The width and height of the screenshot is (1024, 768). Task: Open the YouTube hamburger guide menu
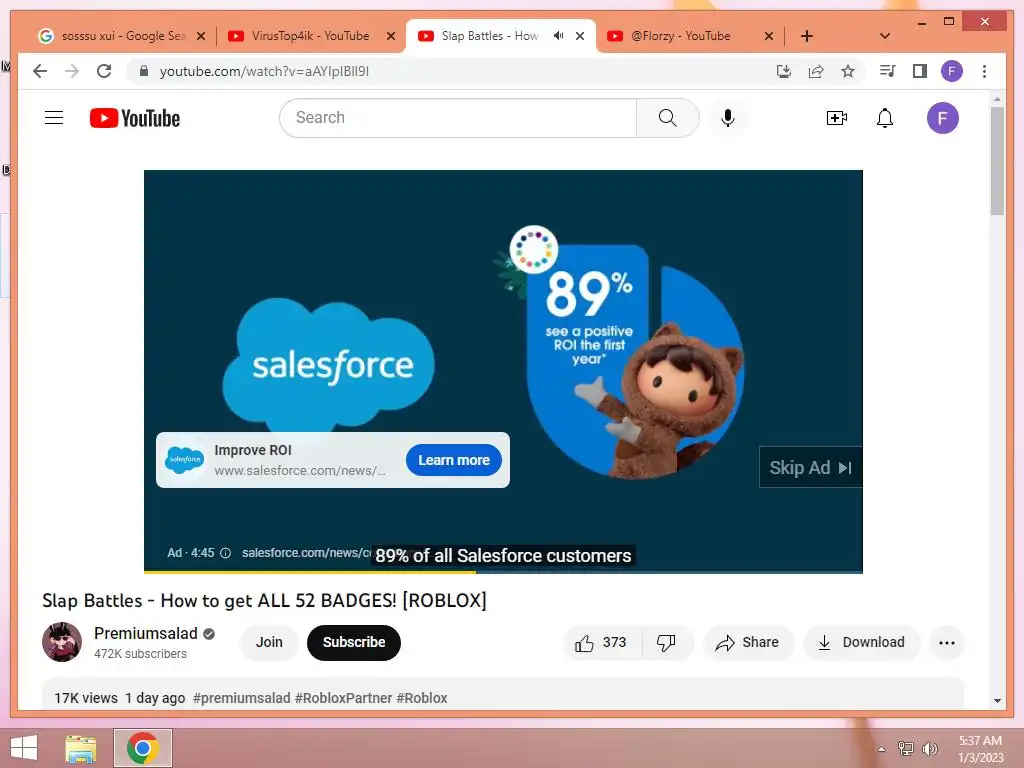click(x=54, y=118)
